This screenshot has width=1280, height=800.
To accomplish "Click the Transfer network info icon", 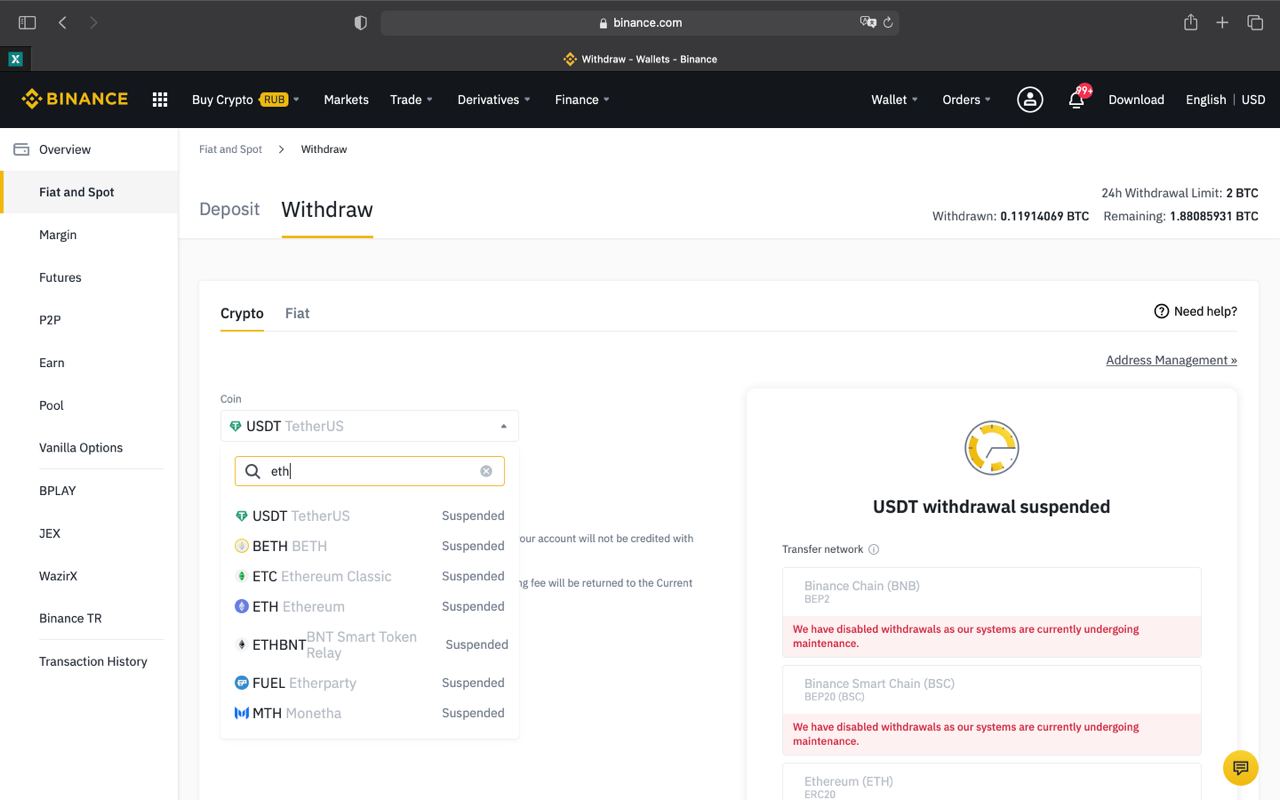I will tap(873, 549).
